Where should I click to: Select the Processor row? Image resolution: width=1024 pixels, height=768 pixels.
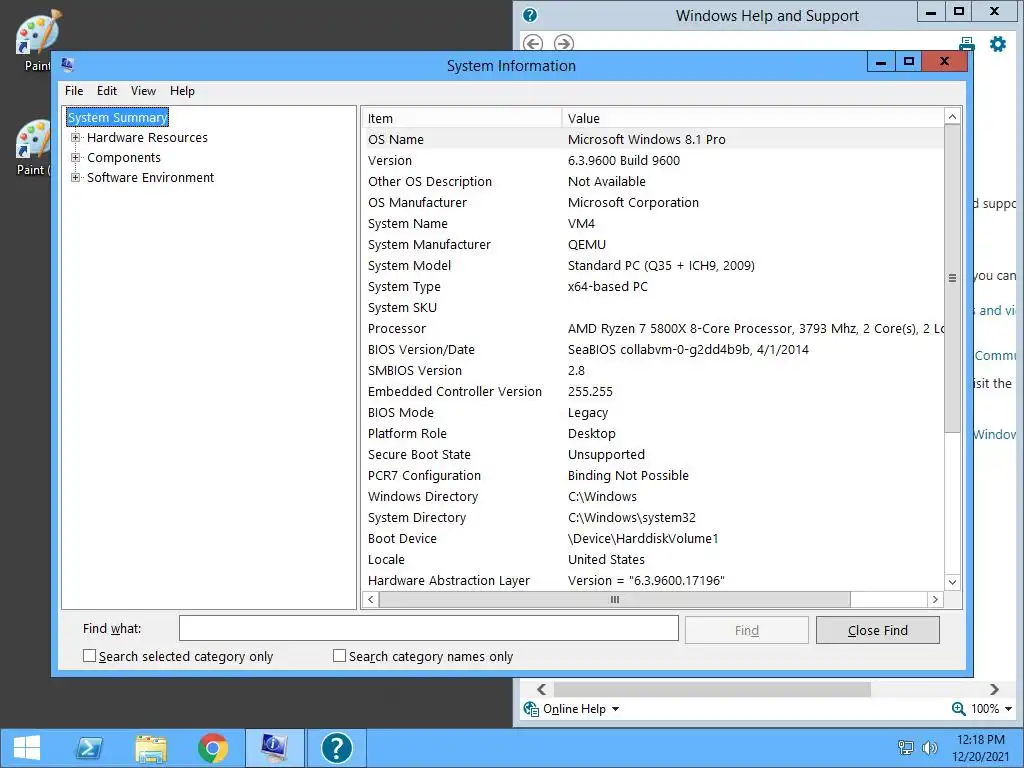pos(652,328)
